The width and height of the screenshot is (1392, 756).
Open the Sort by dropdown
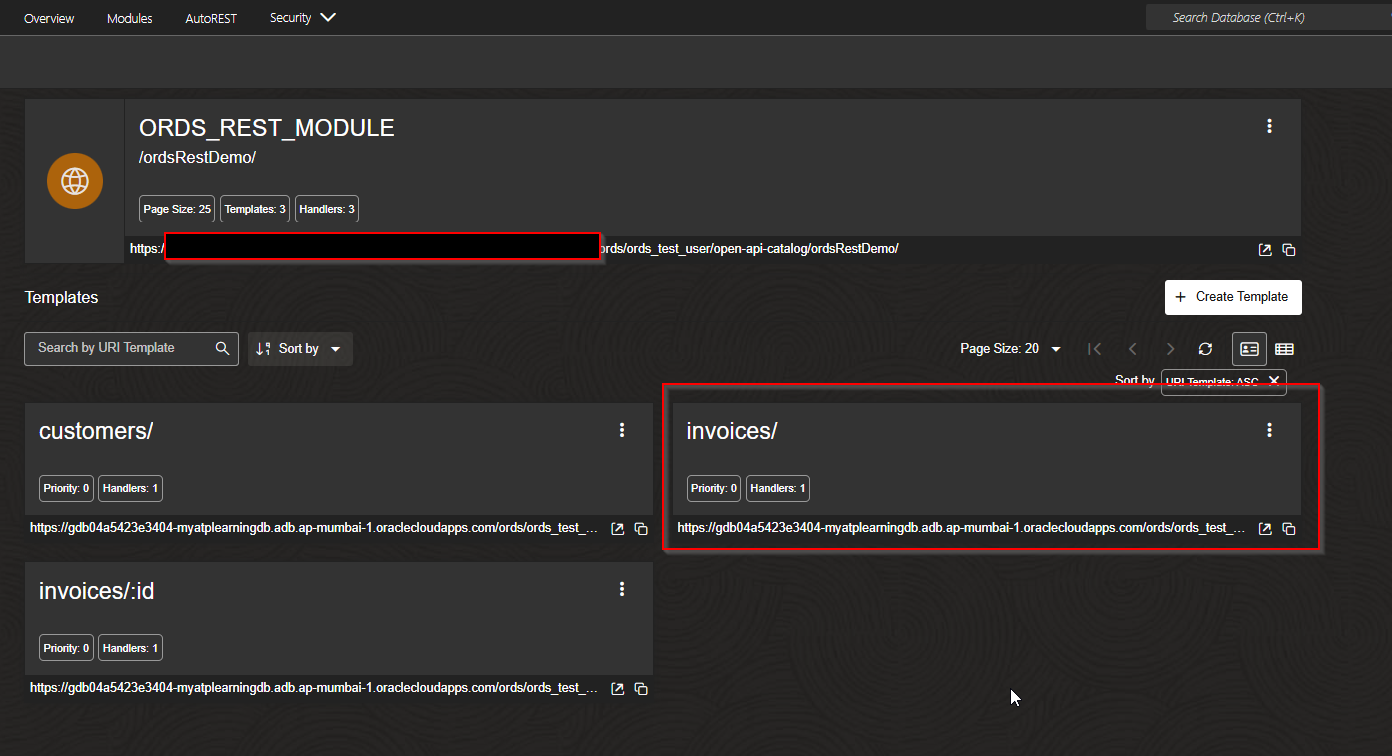pyautogui.click(x=300, y=348)
